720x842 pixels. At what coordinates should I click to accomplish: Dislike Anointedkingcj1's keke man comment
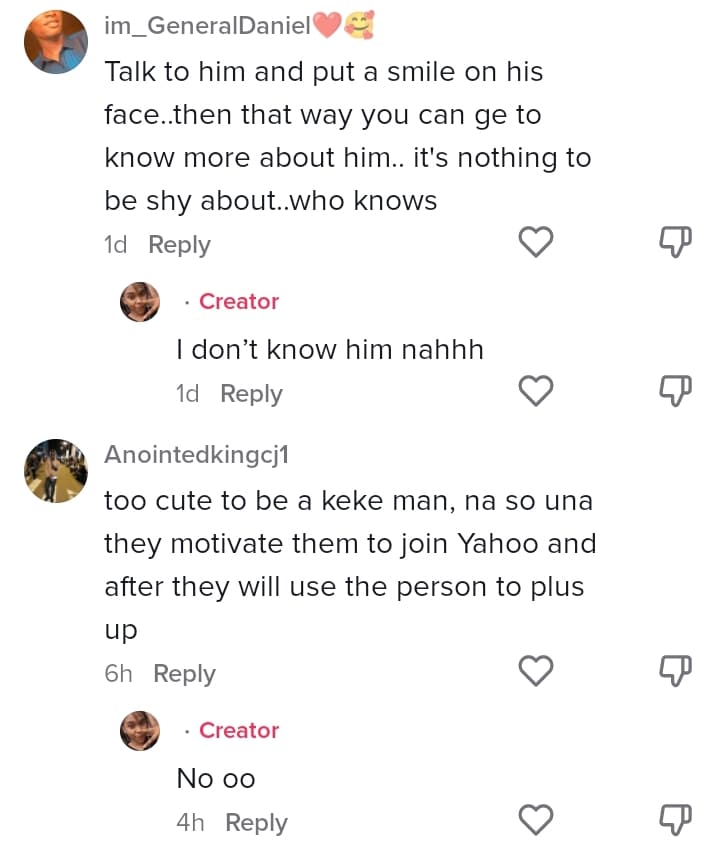pos(677,671)
